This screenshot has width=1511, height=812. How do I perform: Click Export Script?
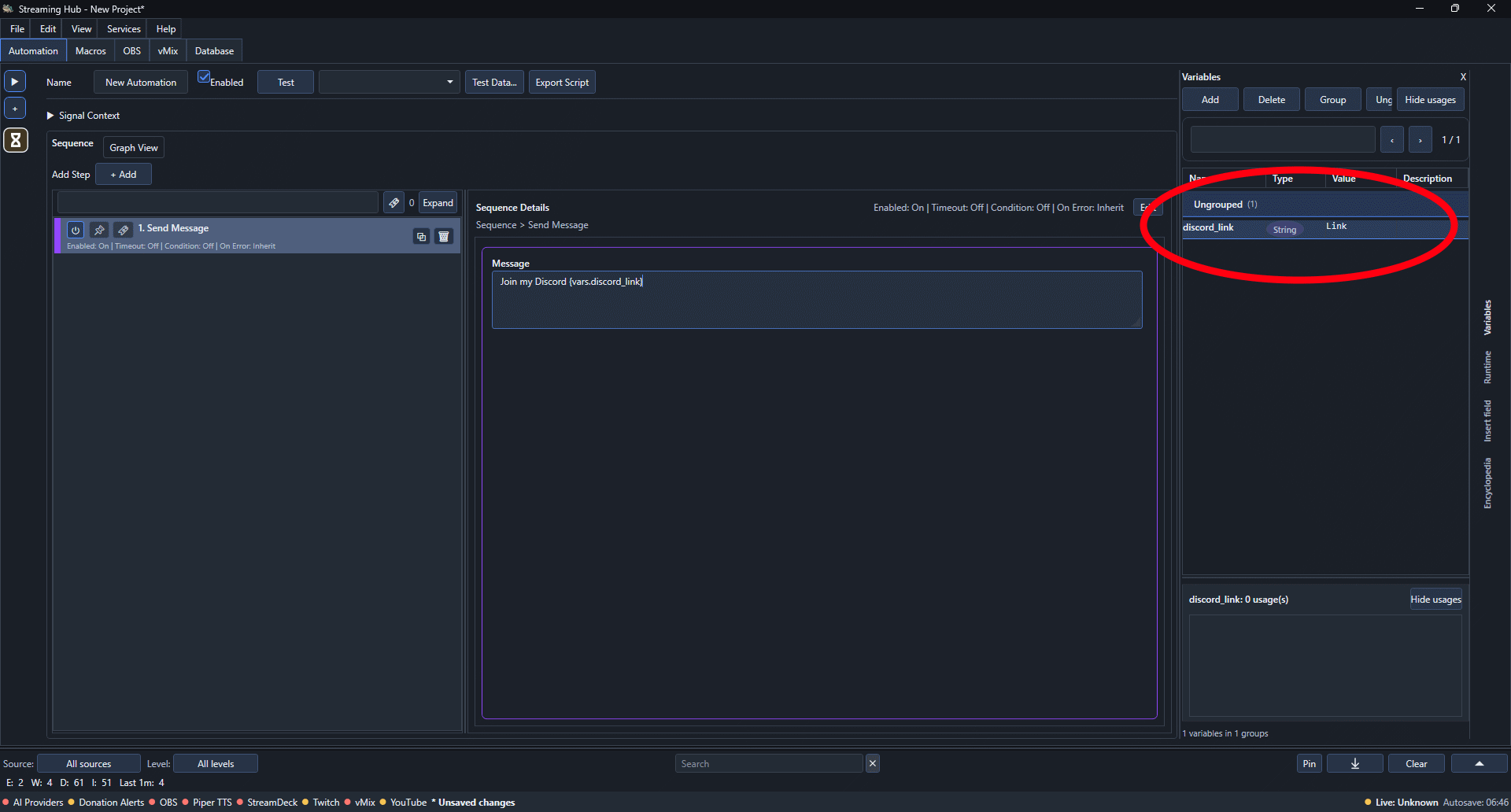click(562, 82)
